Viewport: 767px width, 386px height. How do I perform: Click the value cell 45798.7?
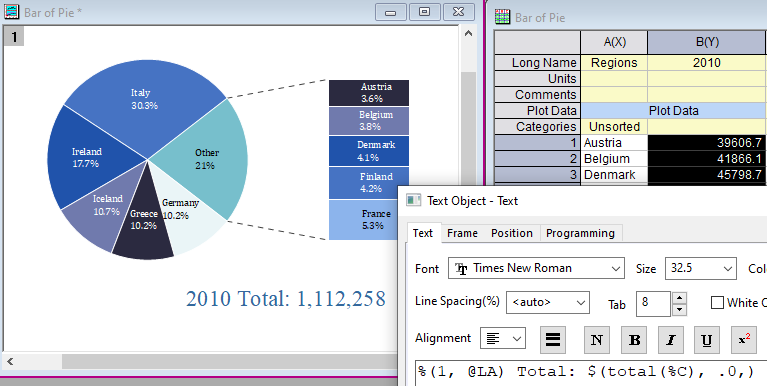[706, 175]
